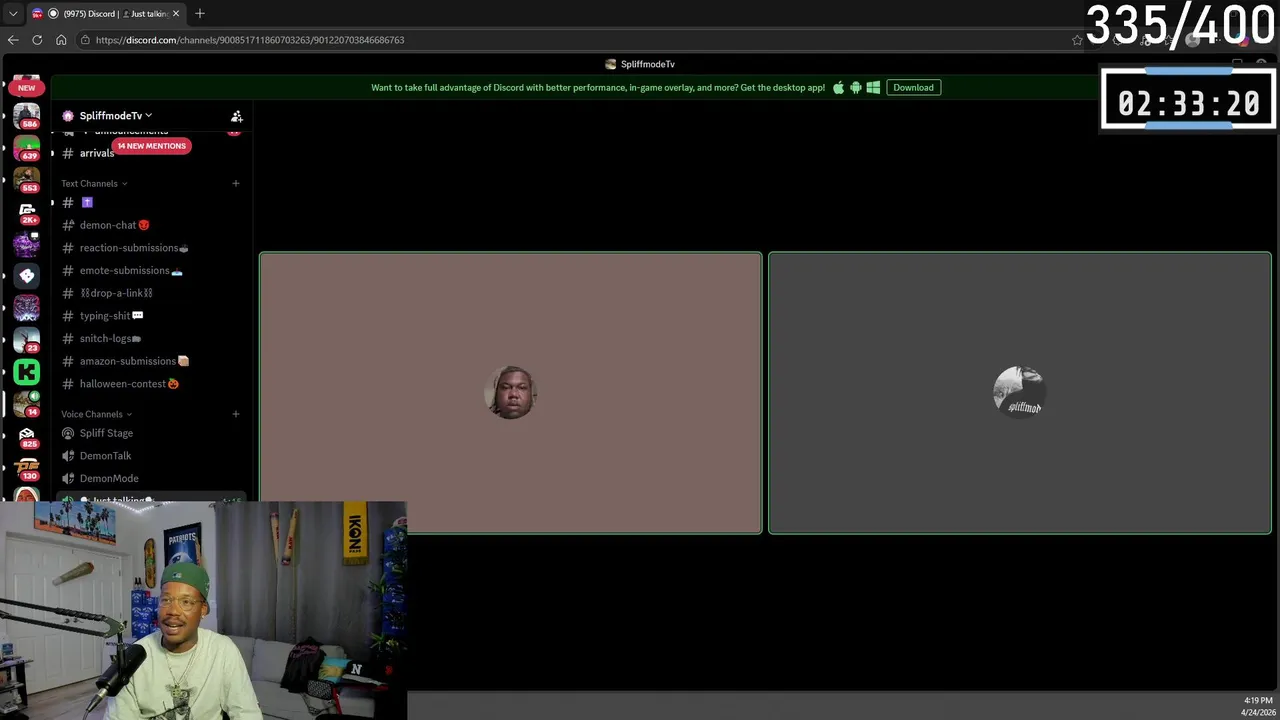Open the green K server icon
The width and height of the screenshot is (1280, 720).
[x=27, y=372]
